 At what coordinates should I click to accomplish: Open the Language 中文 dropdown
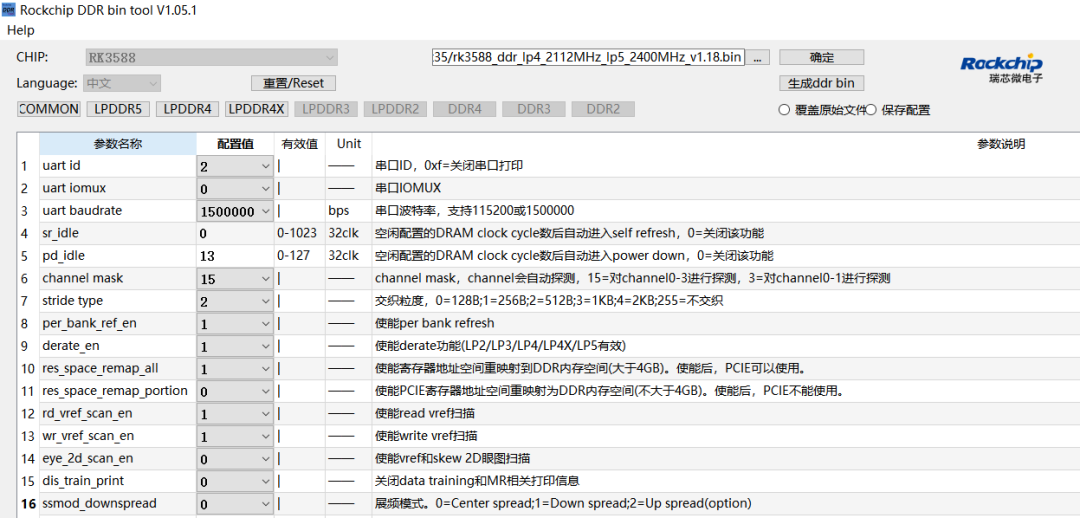point(123,83)
